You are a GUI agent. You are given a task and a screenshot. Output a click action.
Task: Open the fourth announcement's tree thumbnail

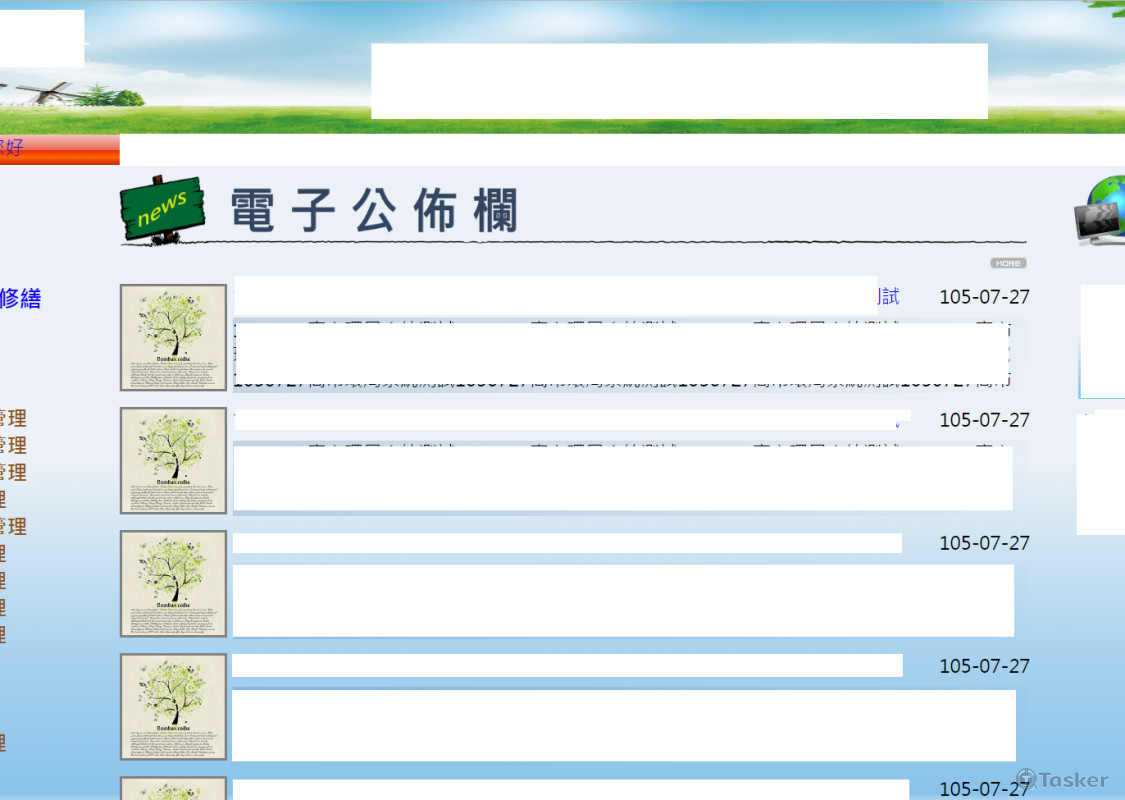pos(174,706)
